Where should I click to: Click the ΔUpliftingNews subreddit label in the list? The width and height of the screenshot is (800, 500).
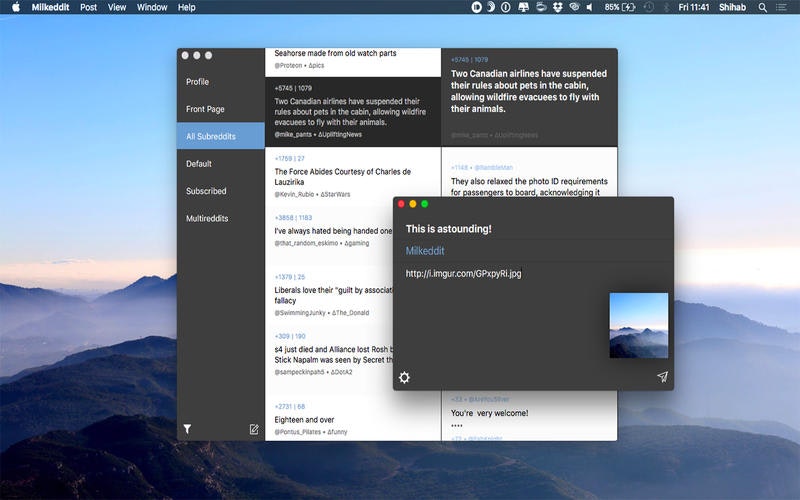[340, 135]
